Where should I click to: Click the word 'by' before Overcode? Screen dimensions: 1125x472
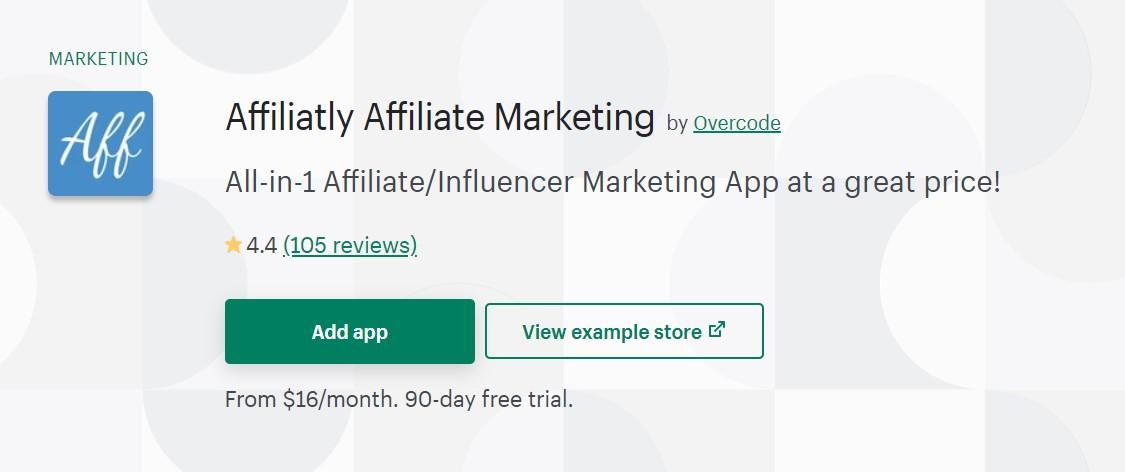point(677,124)
